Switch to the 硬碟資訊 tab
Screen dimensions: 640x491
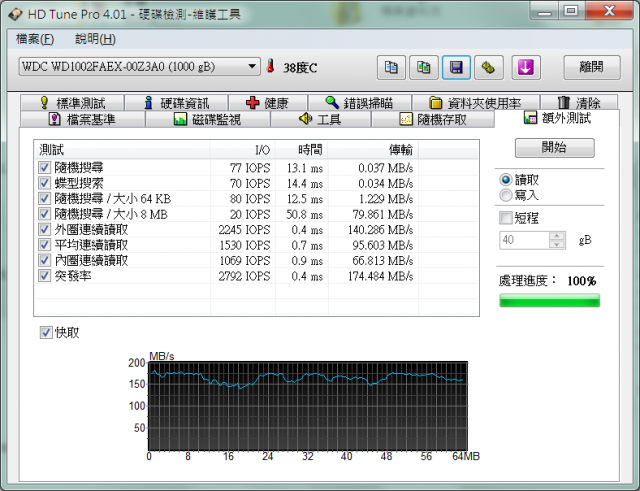coord(176,103)
